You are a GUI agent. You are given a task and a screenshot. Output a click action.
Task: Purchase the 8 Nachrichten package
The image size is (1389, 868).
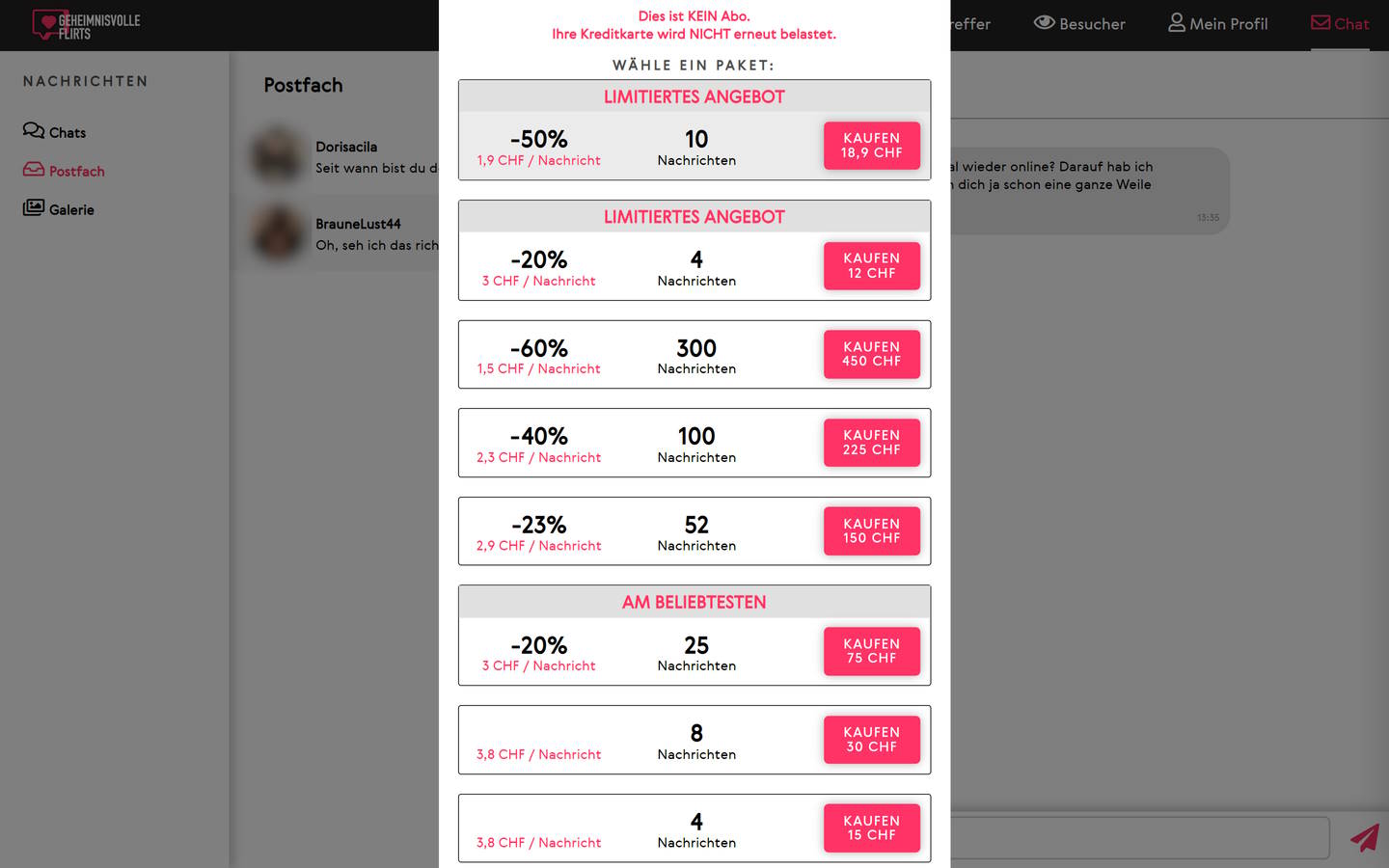point(871,739)
